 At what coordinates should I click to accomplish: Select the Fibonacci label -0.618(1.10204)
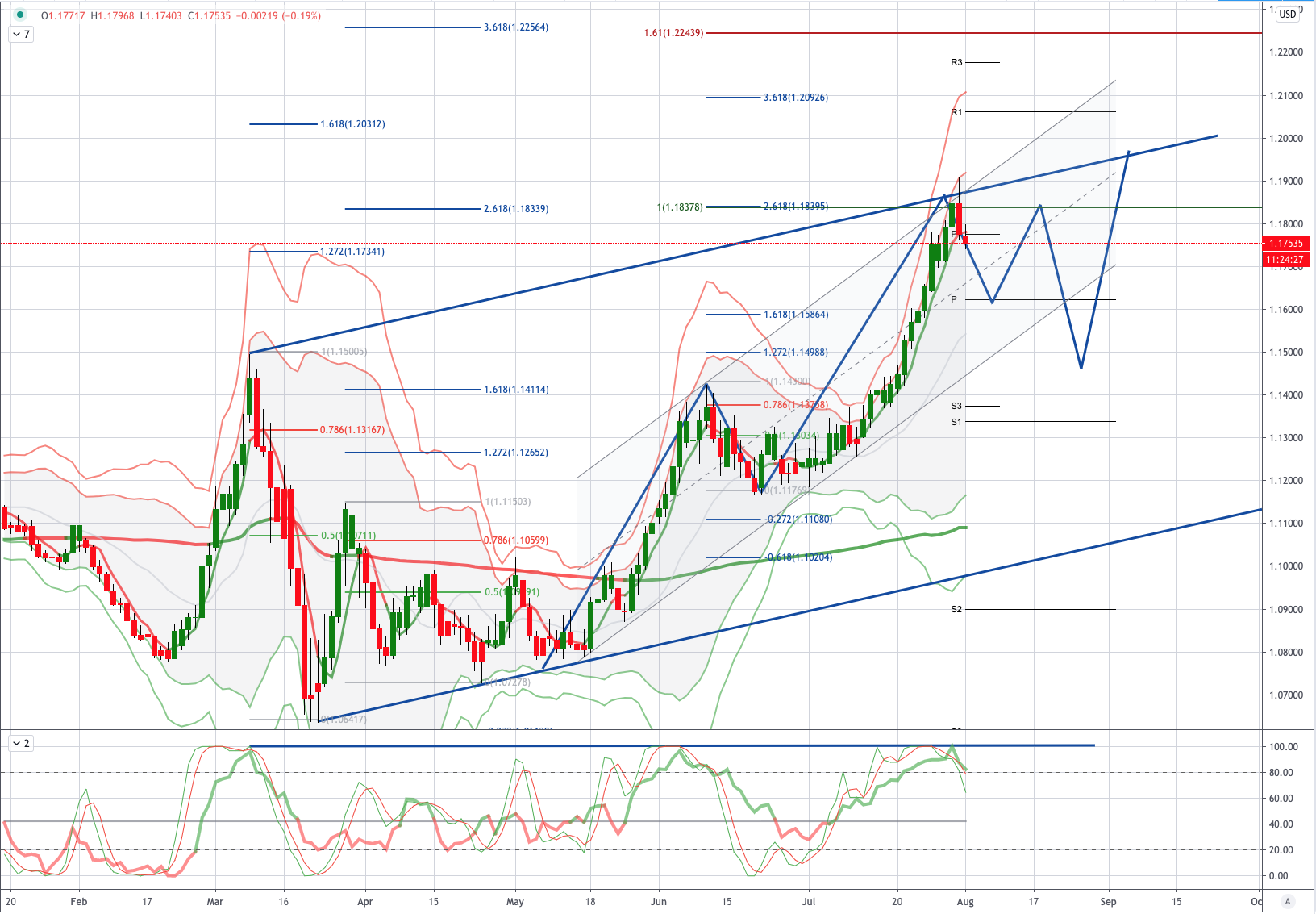(x=798, y=557)
